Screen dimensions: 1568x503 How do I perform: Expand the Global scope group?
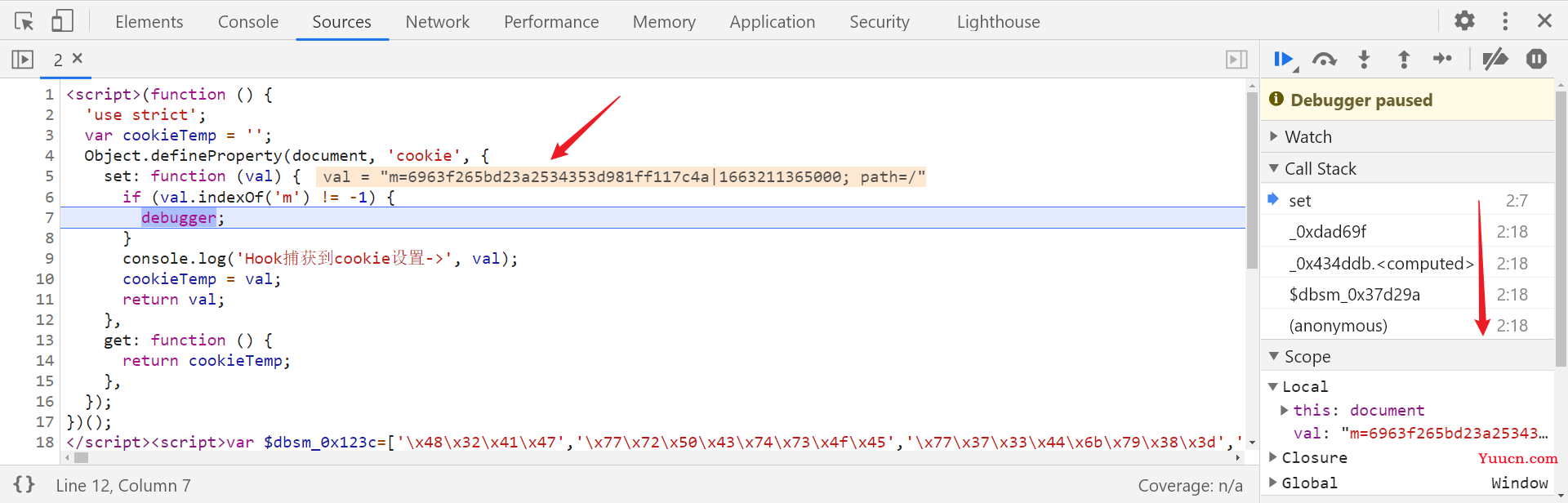1273,483
